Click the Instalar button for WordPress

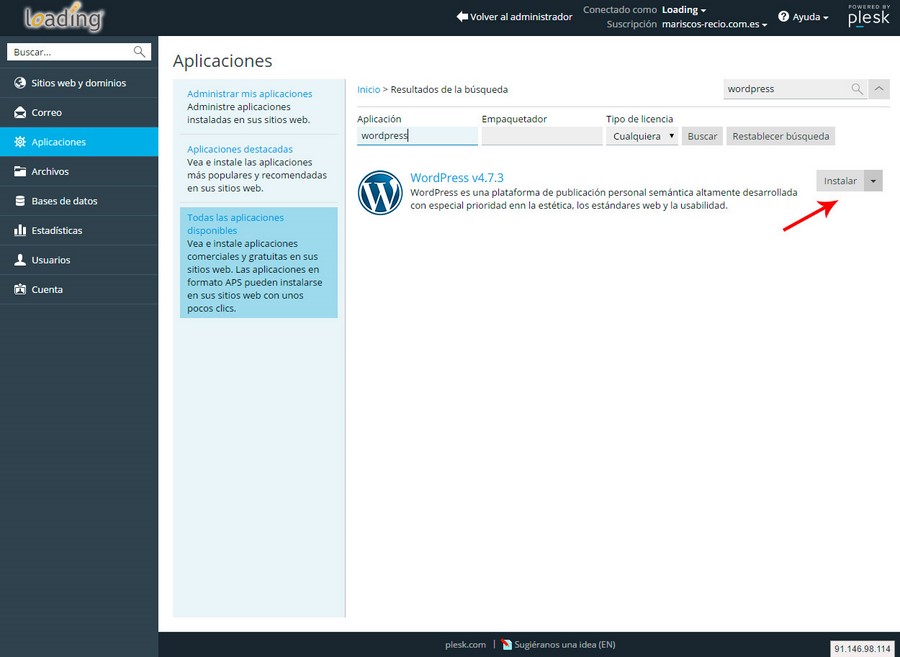[840, 181]
